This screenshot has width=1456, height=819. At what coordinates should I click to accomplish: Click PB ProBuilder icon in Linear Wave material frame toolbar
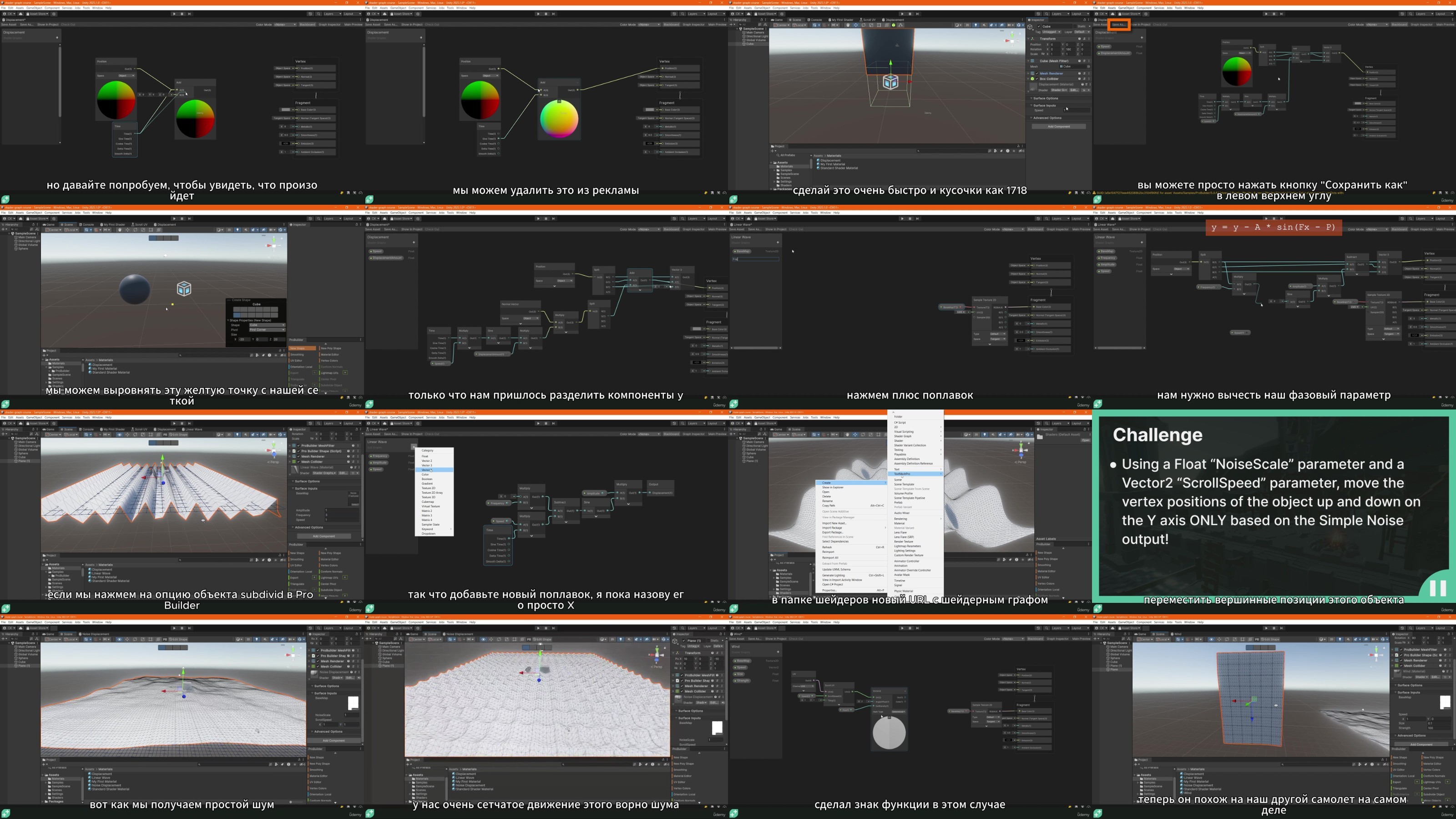pos(165,435)
